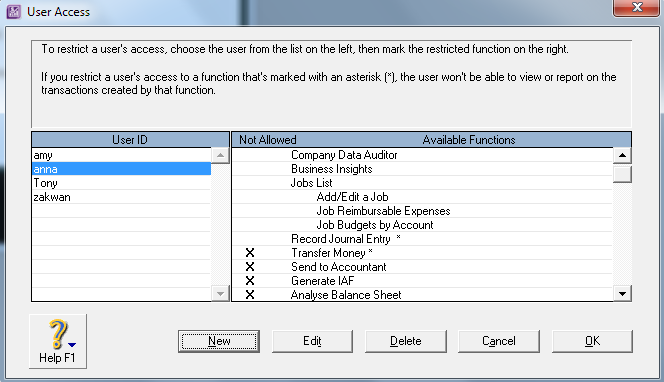Open the Help dropdown arrow beside question mark
The height and width of the screenshot is (382, 664).
72,345
